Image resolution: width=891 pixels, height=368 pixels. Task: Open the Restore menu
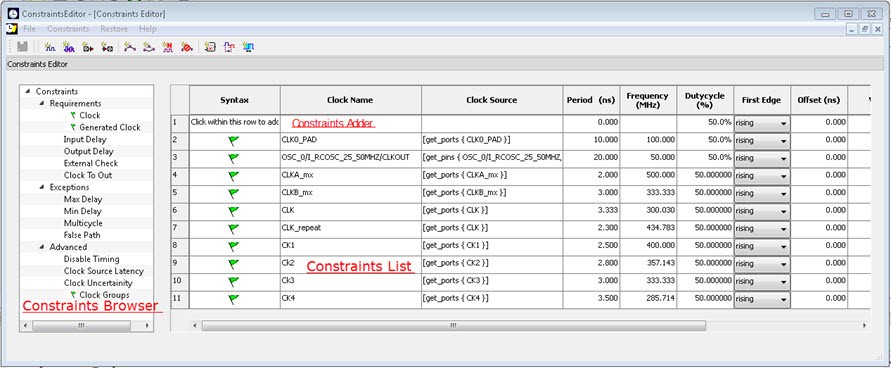[114, 29]
